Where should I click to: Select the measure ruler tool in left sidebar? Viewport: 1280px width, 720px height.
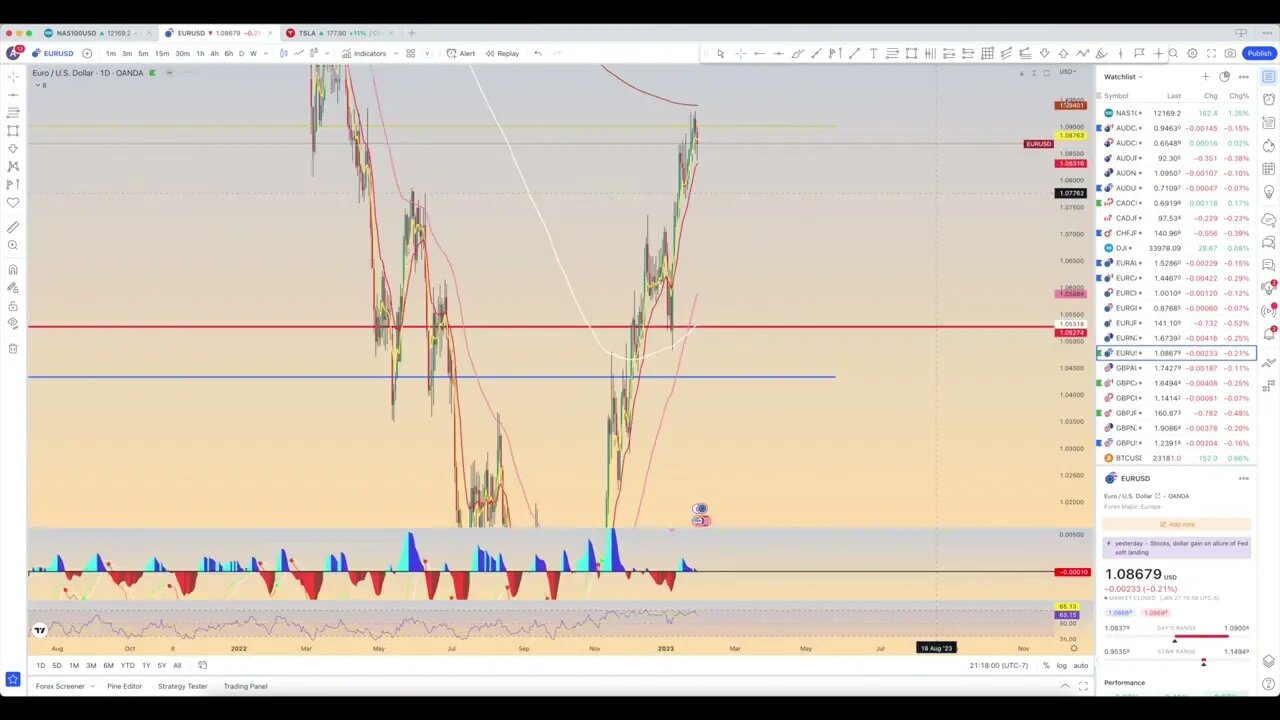(13, 227)
